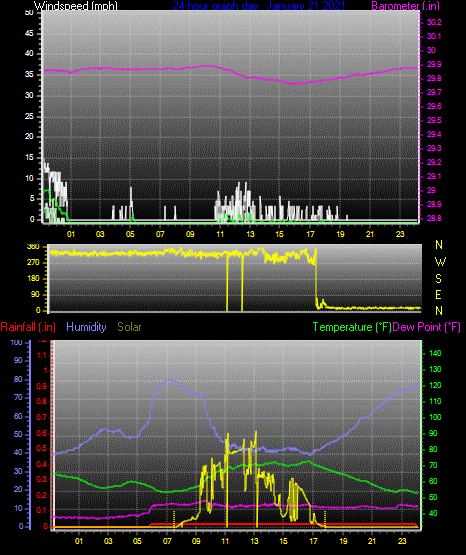The image size is (466, 555).
Task: Select the green "Temperature (°F)" legend label
Action: 352,327
